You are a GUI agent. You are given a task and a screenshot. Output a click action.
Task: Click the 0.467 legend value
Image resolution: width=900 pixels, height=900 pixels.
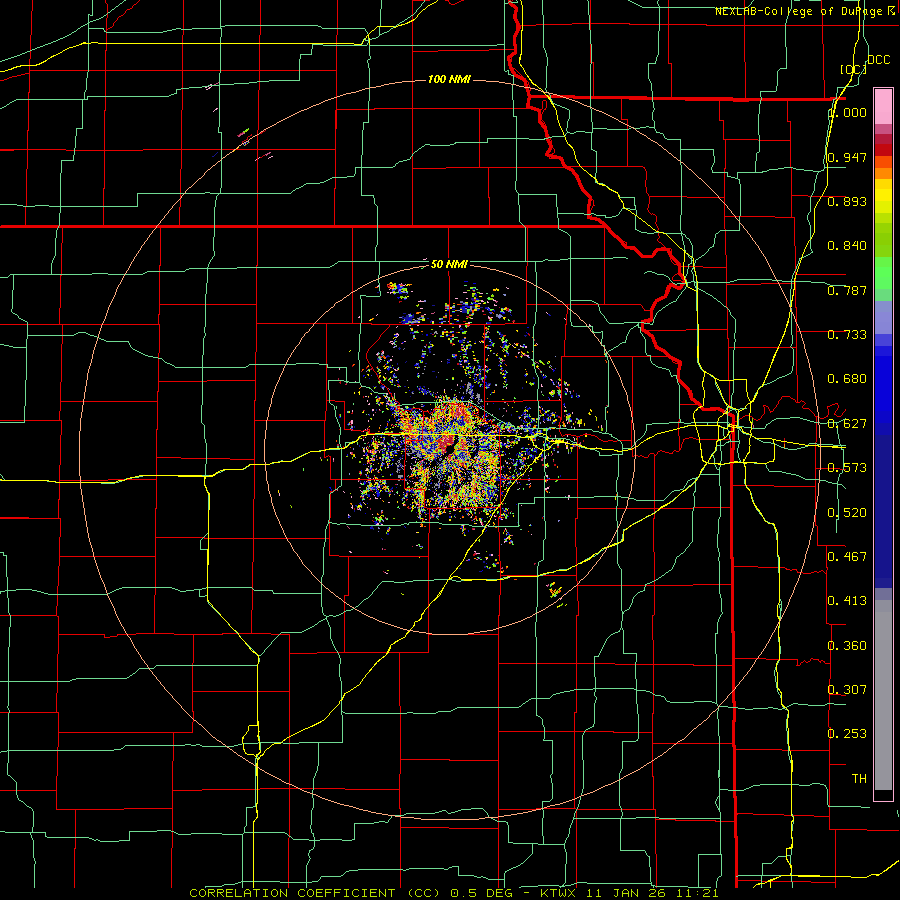(847, 557)
